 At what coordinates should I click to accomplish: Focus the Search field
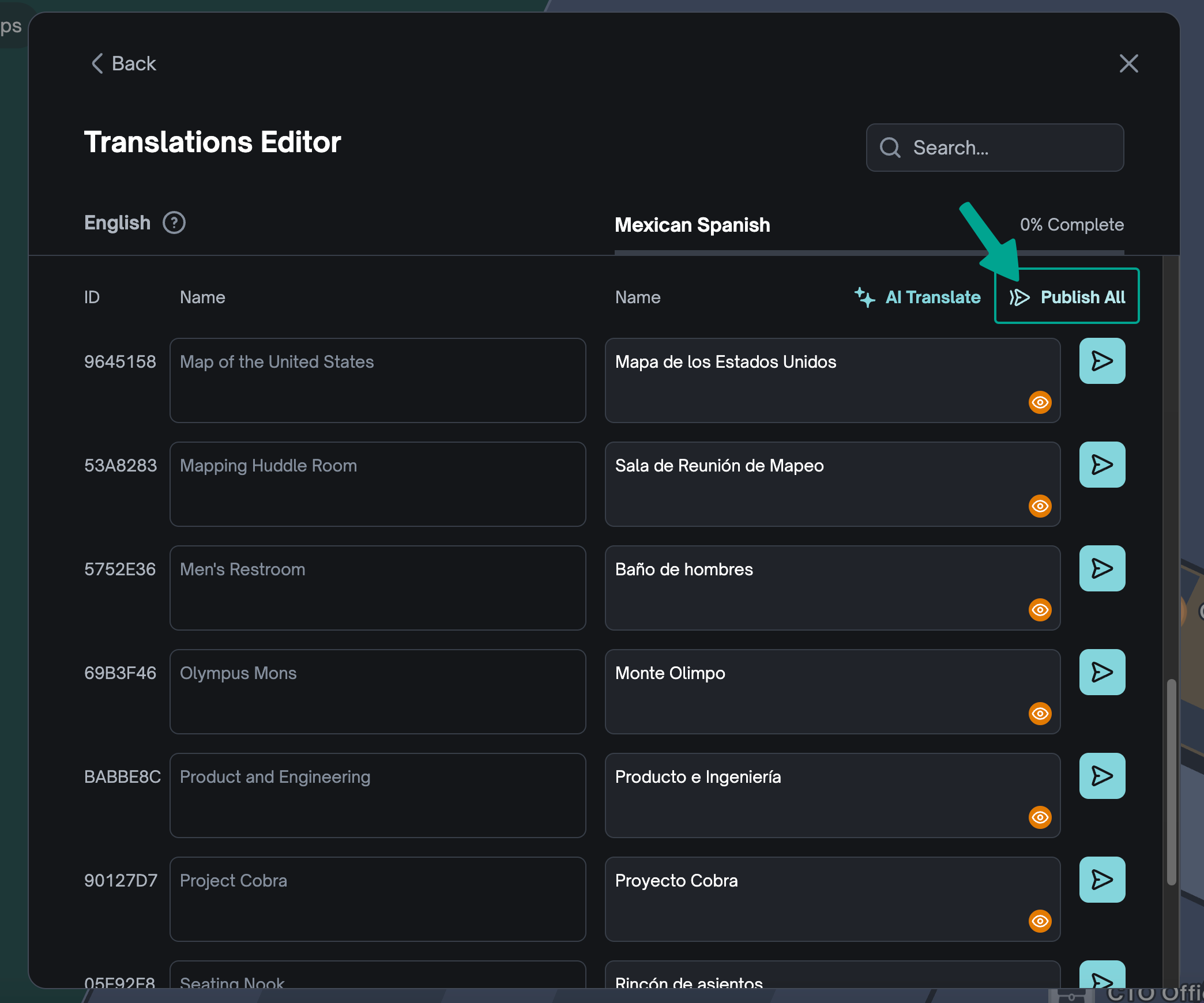coord(995,148)
